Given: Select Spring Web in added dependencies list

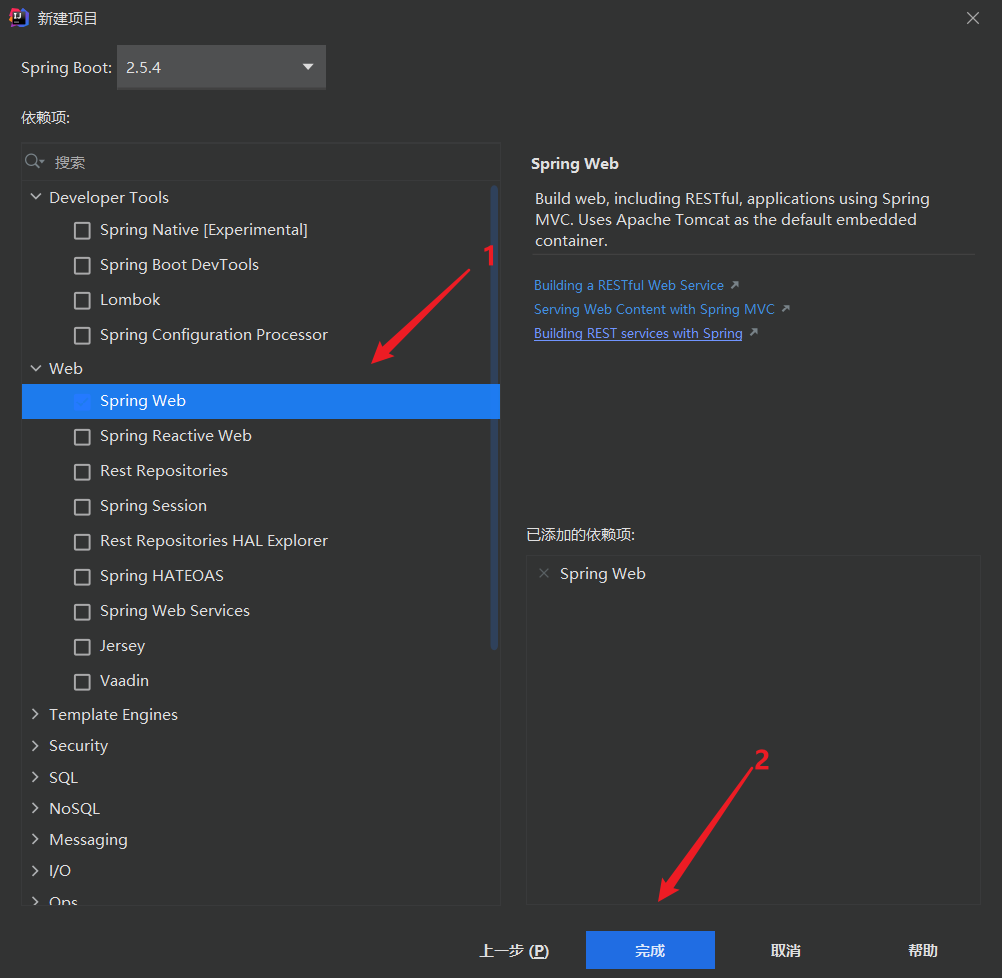Looking at the screenshot, I should [603, 573].
